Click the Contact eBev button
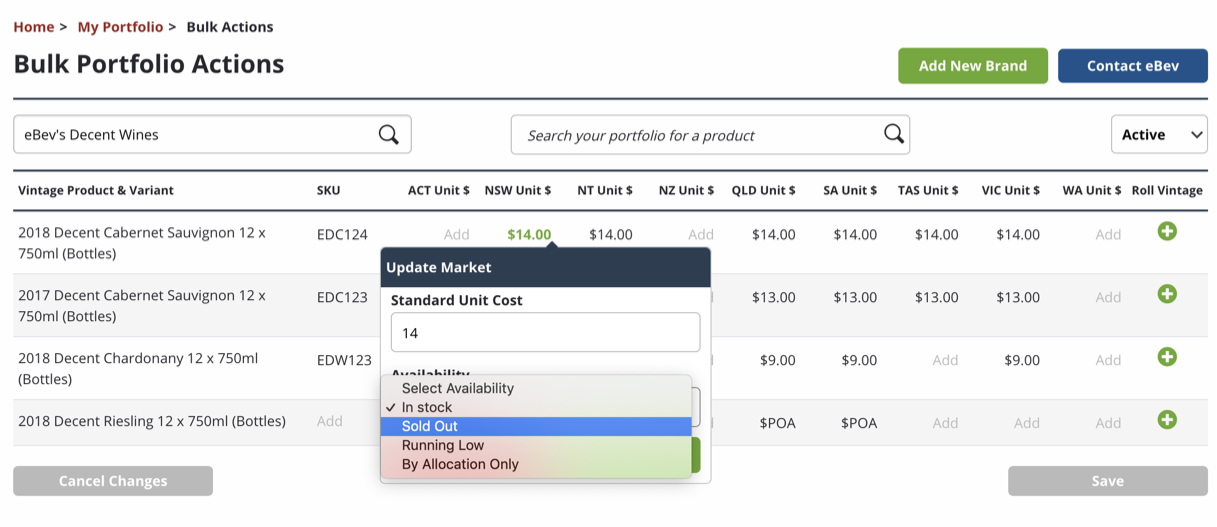The image size is (1217, 527). pos(1132,66)
